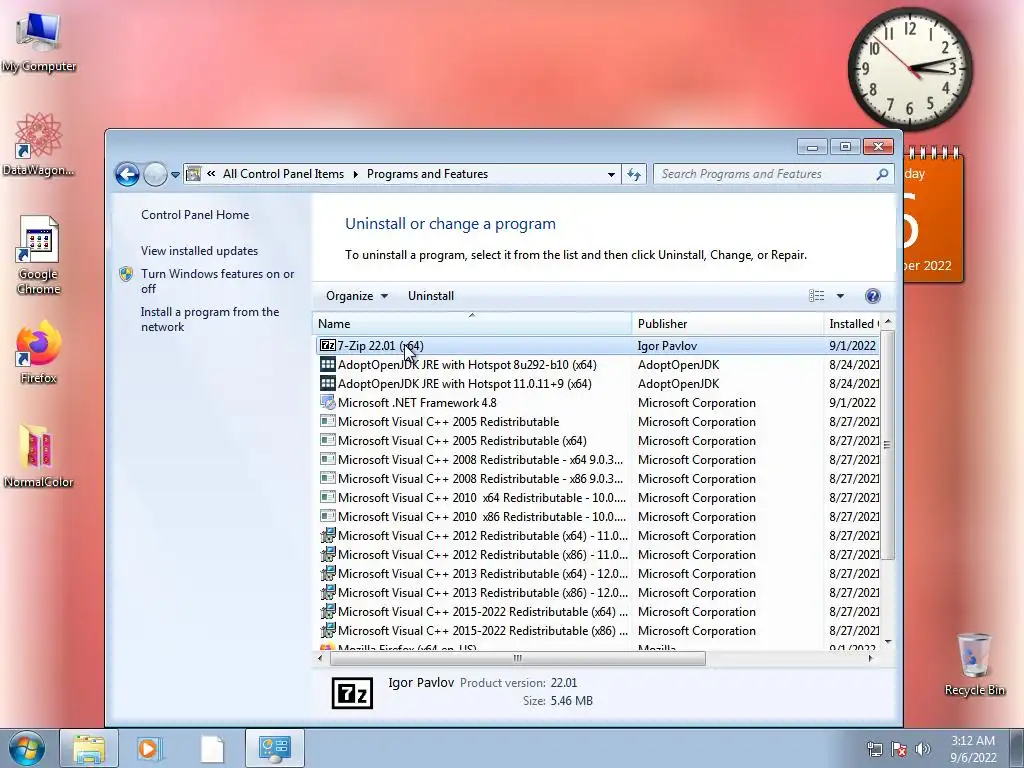Sort by the Installed On column header
This screenshot has height=768, width=1024.
[x=852, y=323]
